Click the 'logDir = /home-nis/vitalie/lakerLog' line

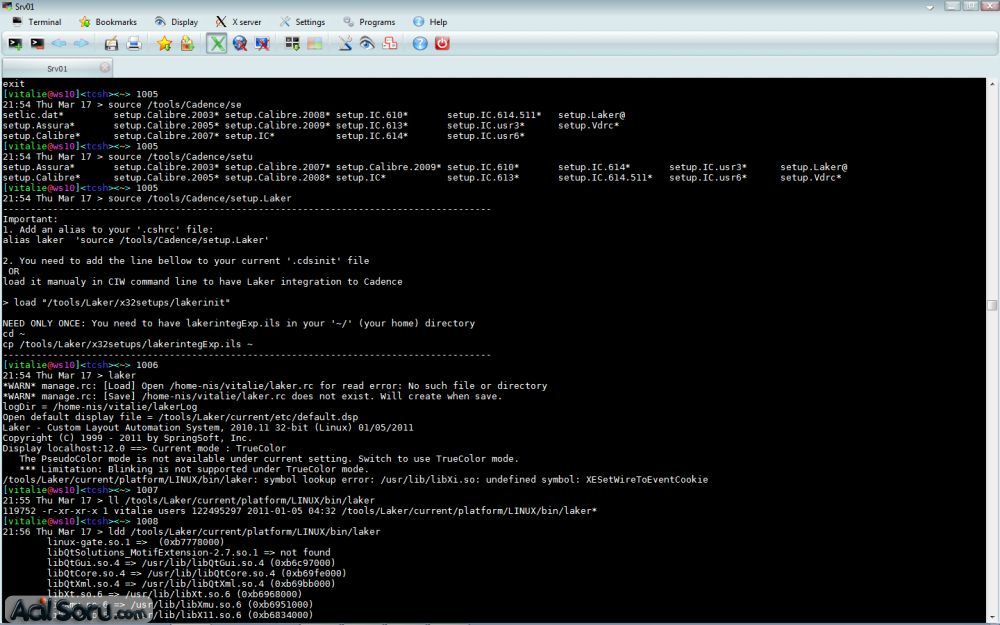point(100,406)
